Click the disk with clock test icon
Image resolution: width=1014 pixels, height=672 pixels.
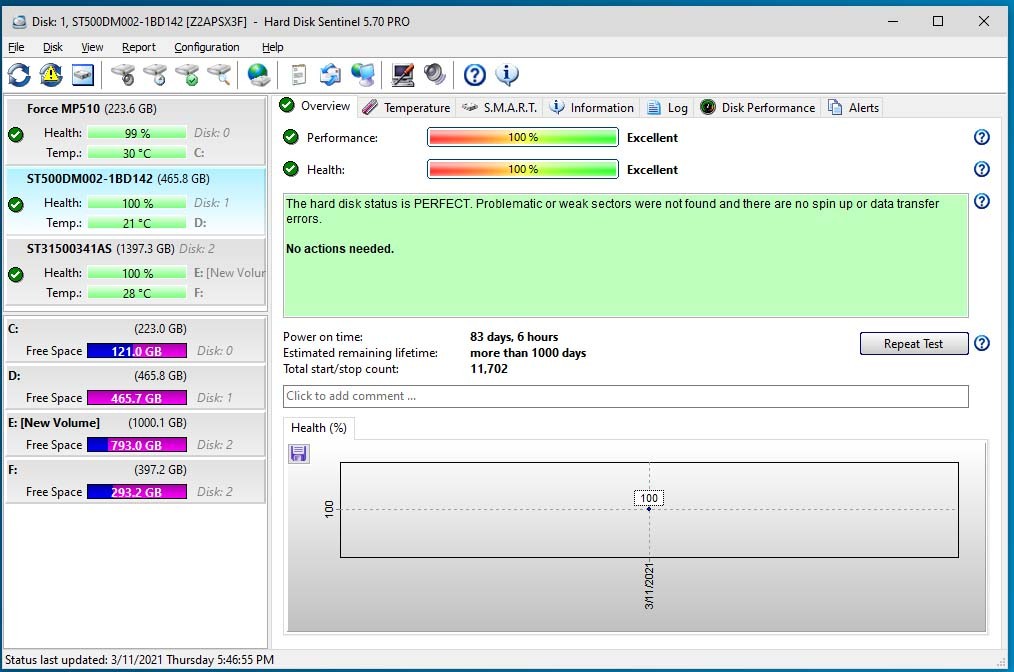[156, 75]
